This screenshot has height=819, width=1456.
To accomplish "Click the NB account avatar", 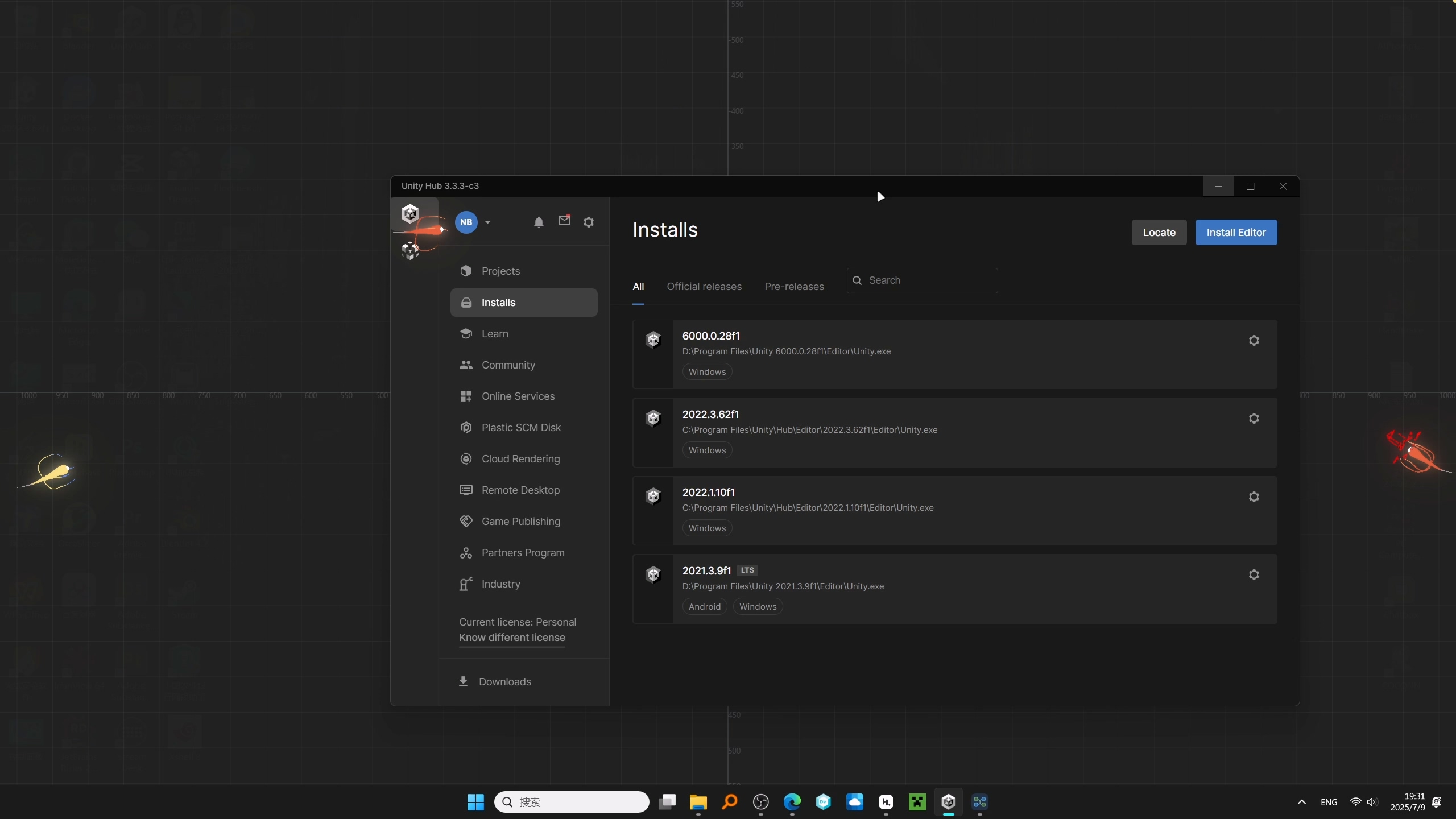I will tap(466, 222).
